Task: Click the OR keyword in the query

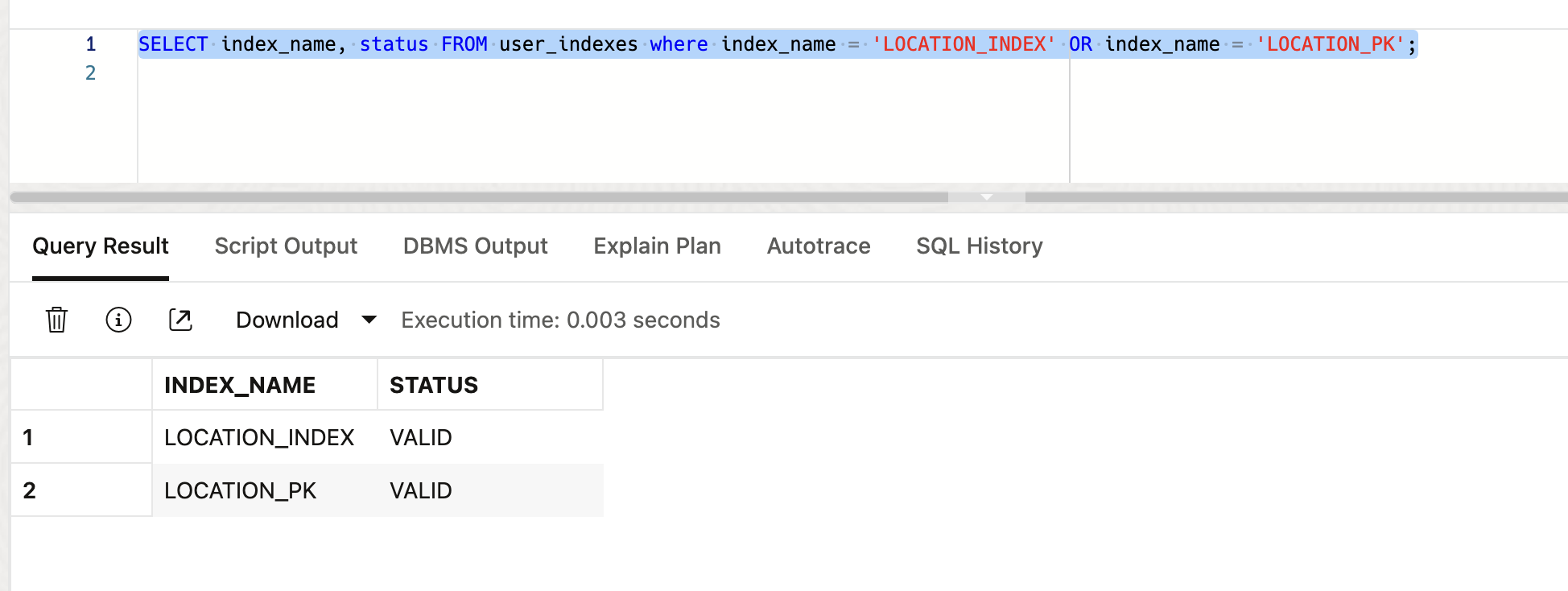Action: click(x=1080, y=44)
